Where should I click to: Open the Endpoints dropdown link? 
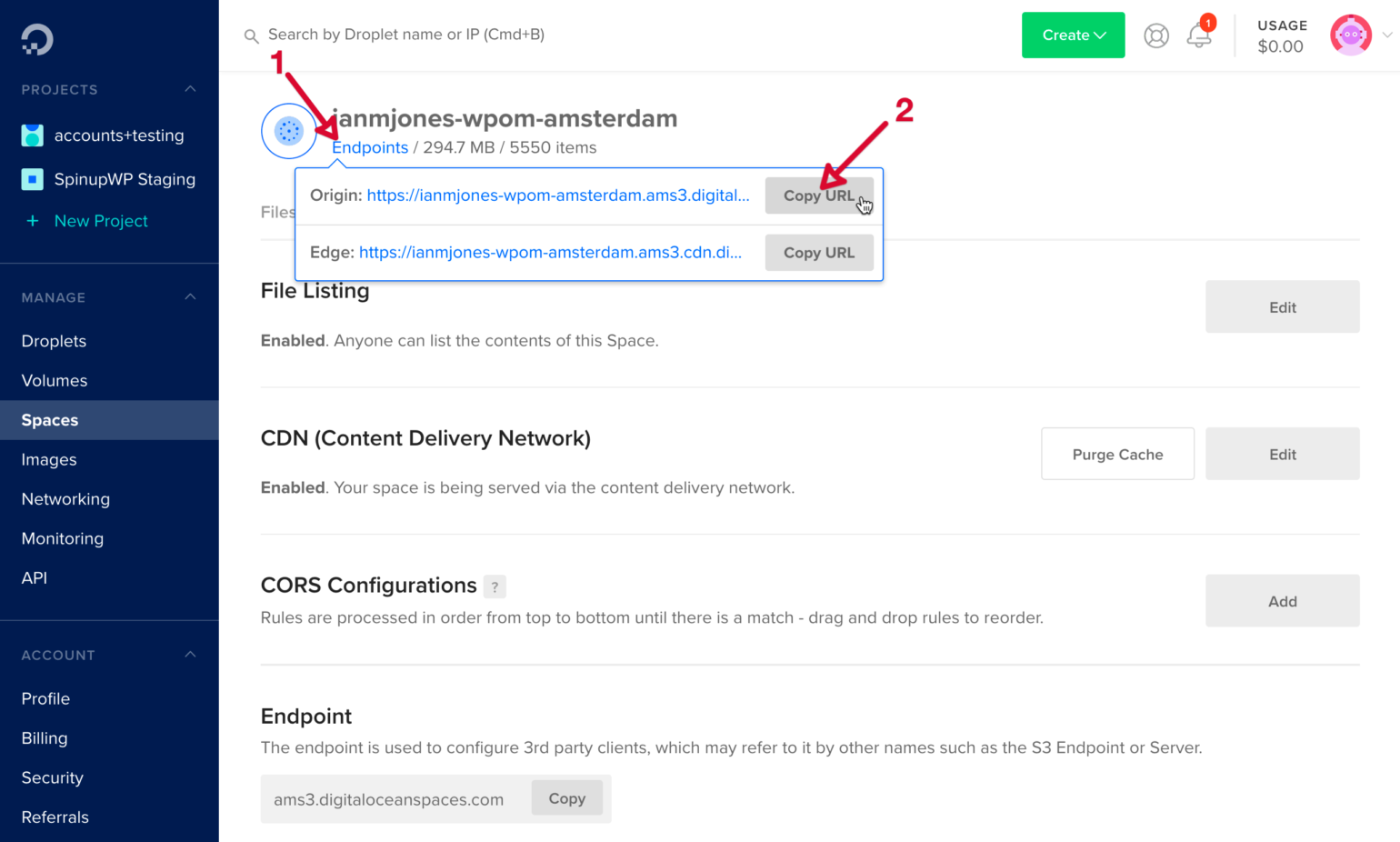point(370,147)
